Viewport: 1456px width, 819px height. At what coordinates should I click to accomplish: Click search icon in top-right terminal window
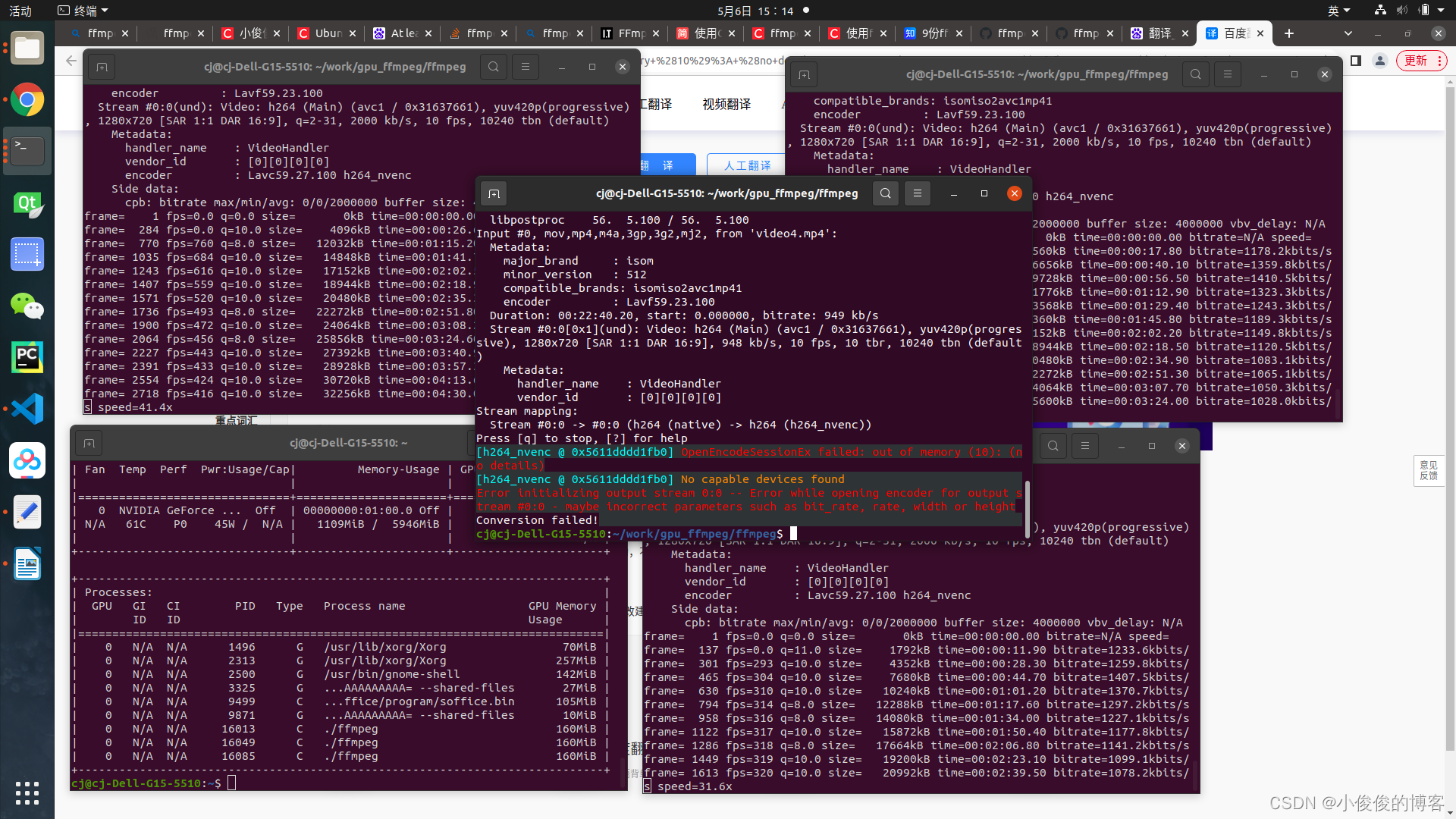(x=1196, y=74)
